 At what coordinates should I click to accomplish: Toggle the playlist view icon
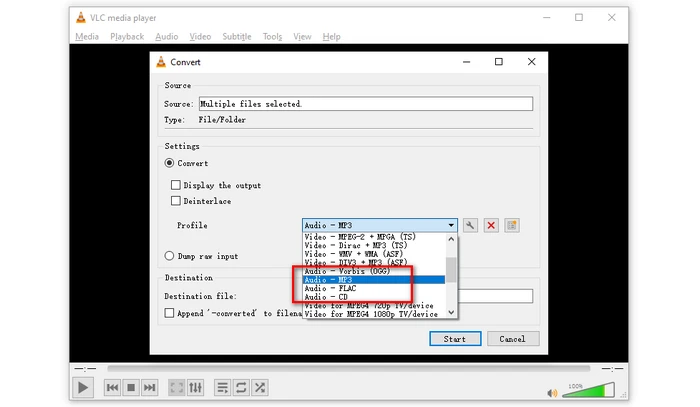(222, 387)
